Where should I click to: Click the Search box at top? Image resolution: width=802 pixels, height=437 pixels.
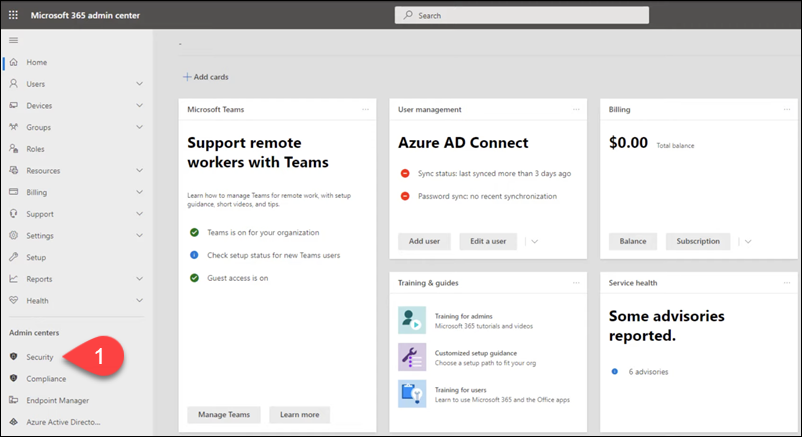pyautogui.click(x=522, y=15)
